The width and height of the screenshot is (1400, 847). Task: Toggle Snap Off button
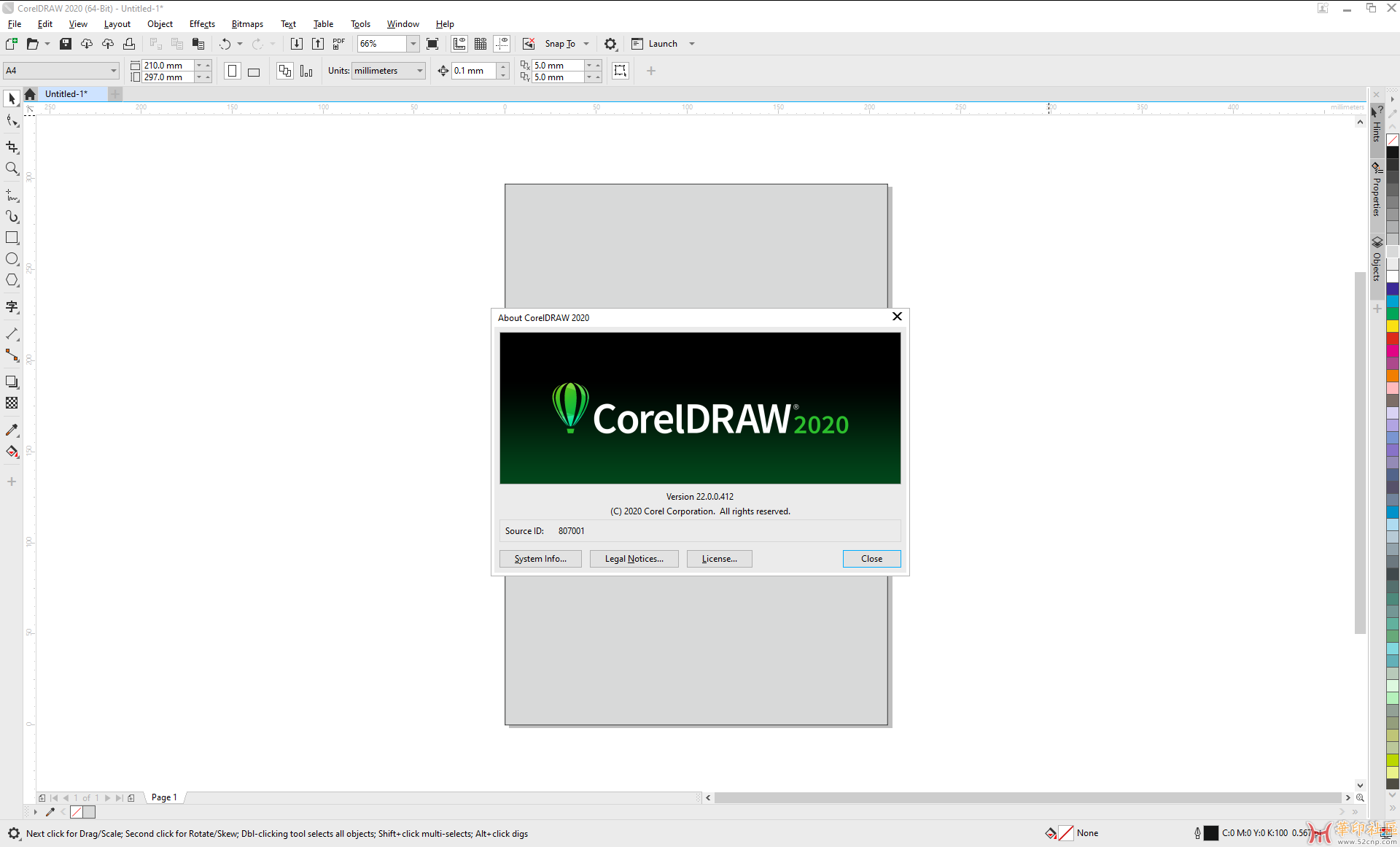(529, 44)
